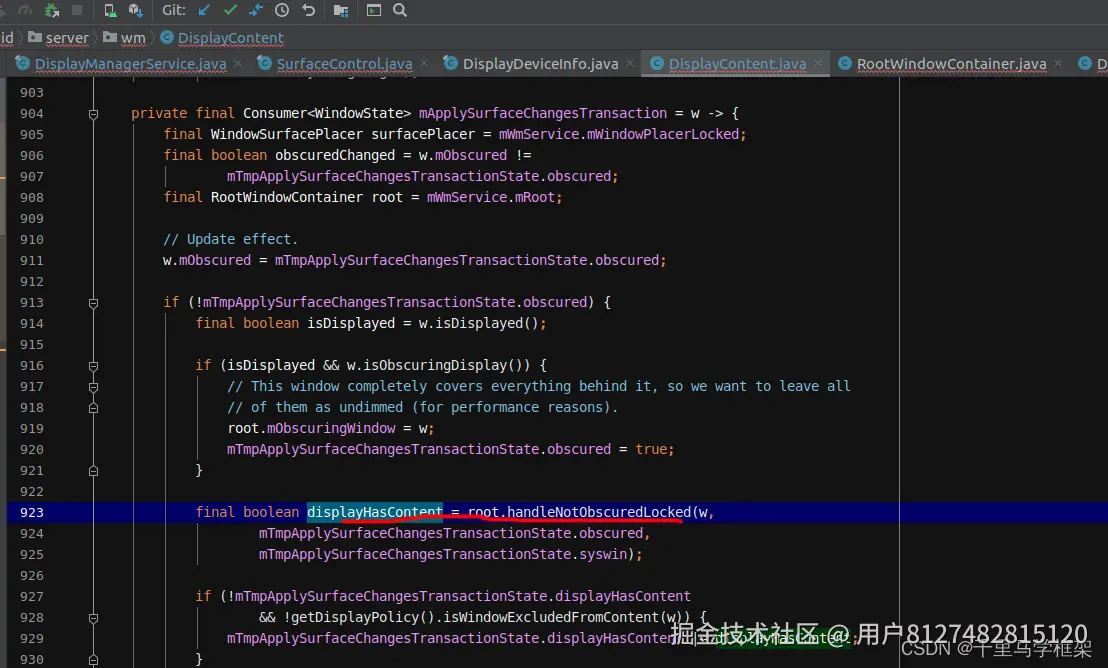This screenshot has width=1108, height=668.
Task: Click the profiler gauge icon in toolbar
Action: [25, 10]
